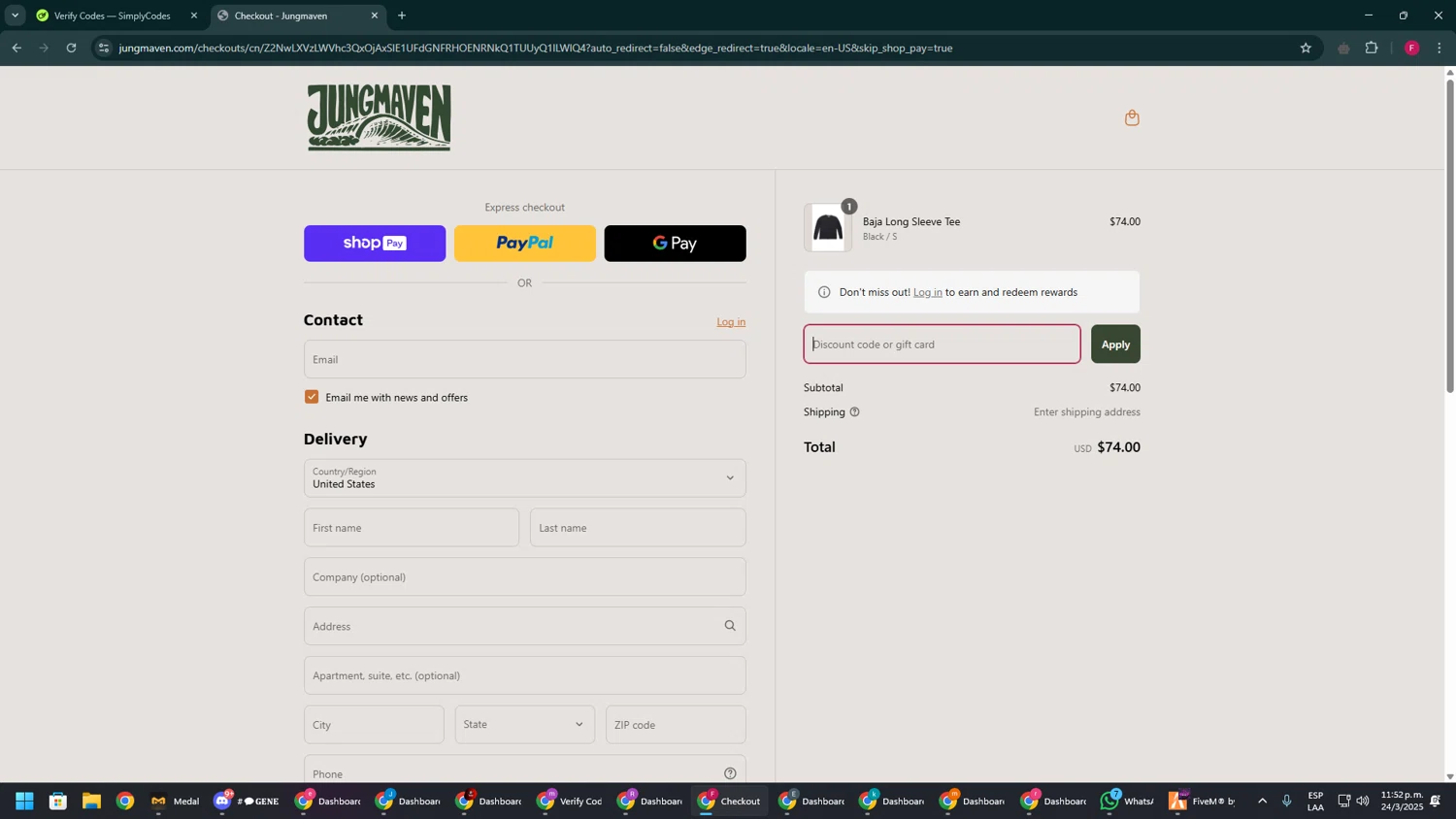Click the Jungmaven logo

[380, 117]
